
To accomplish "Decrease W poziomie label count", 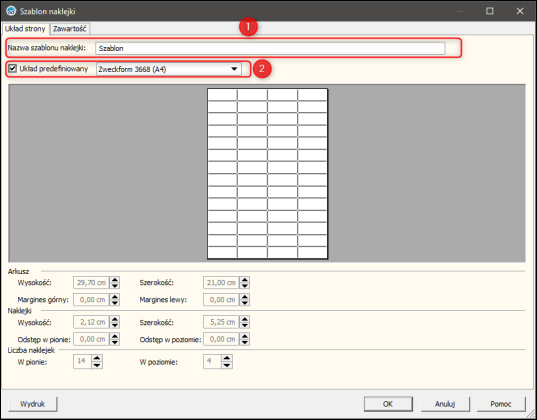I will coord(227,365).
